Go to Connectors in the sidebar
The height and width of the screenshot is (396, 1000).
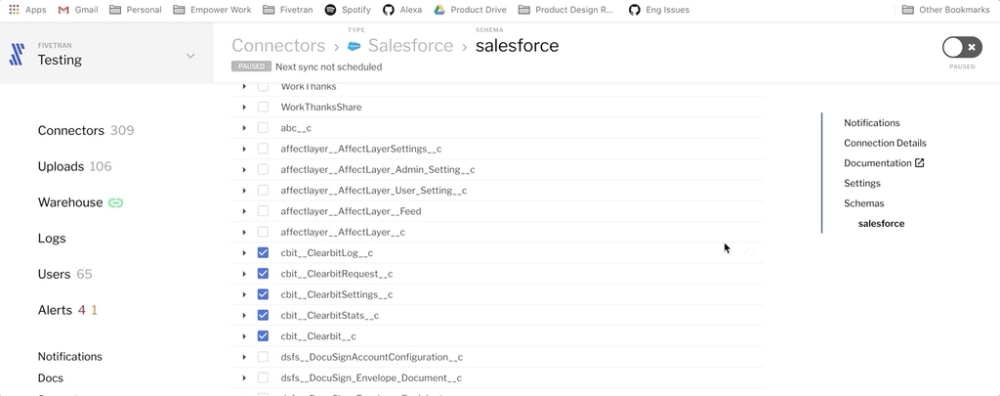71,130
